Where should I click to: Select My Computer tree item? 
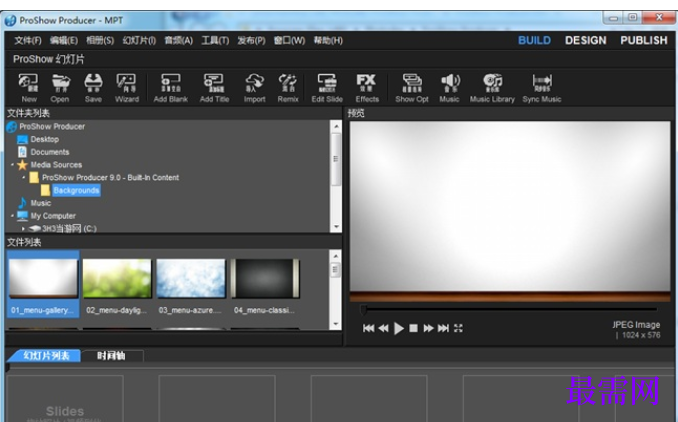[x=53, y=216]
